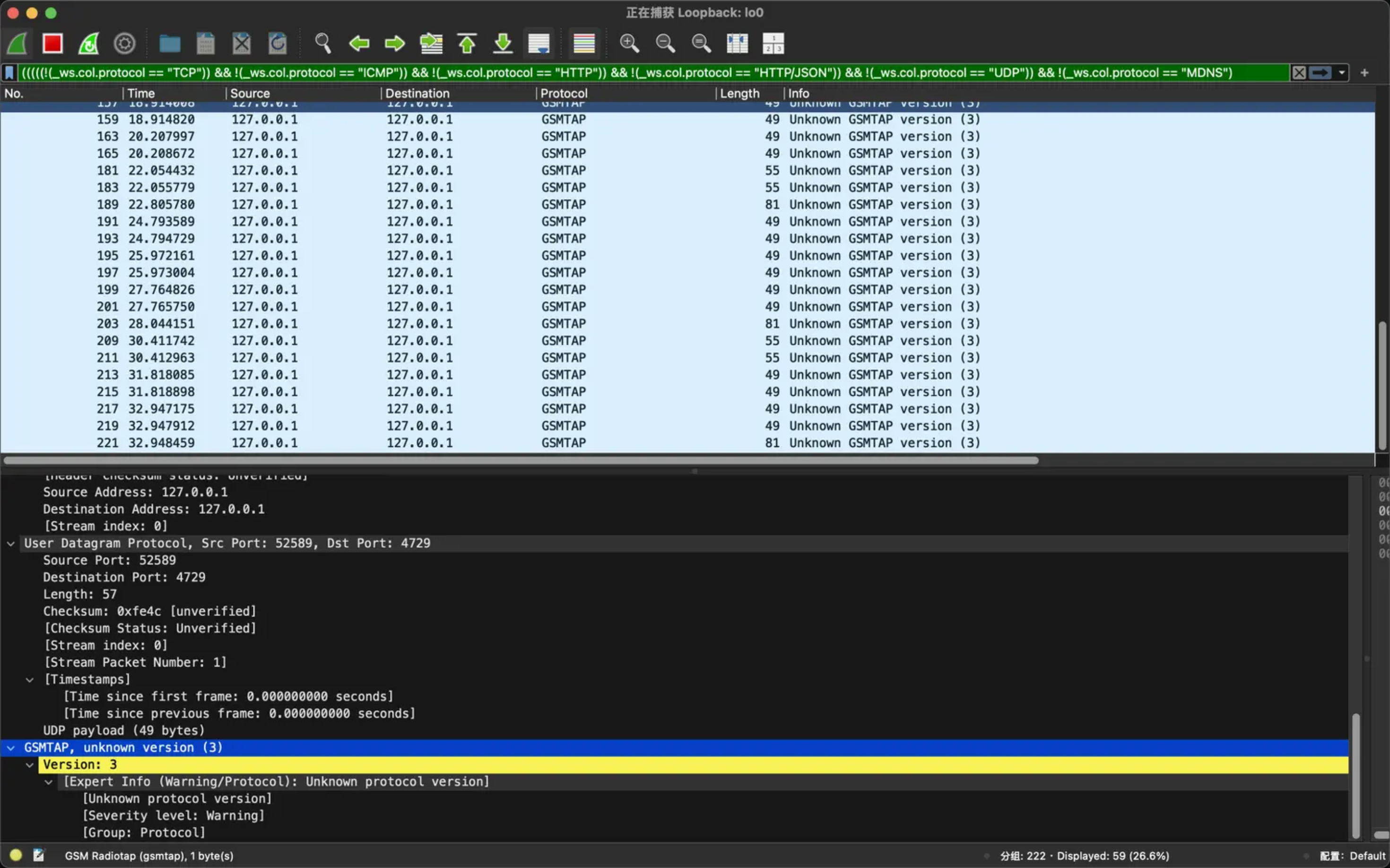Open expert information status circle
Viewport: 1390px width, 868px height.
point(16,855)
